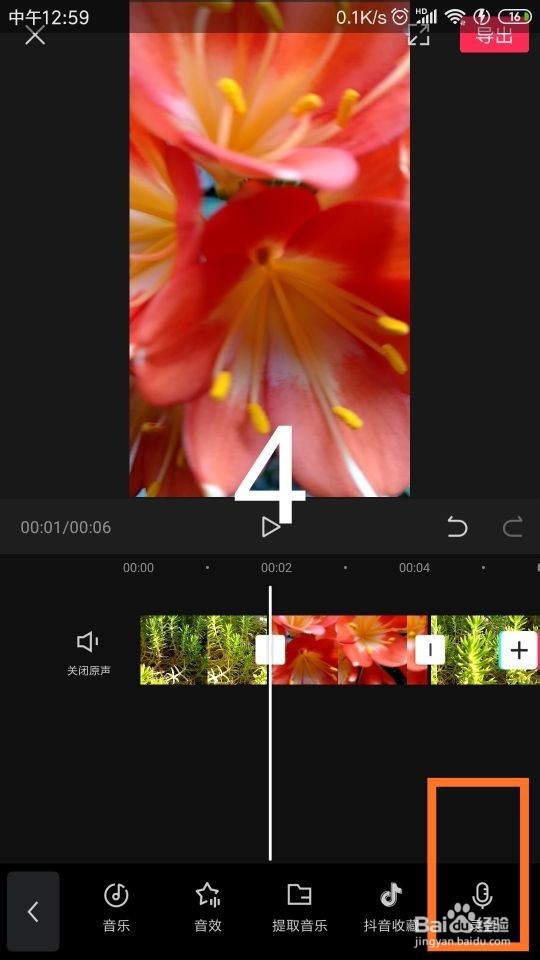
Task: Tap the 00:00 timeline ruler mark
Action: (x=138, y=568)
